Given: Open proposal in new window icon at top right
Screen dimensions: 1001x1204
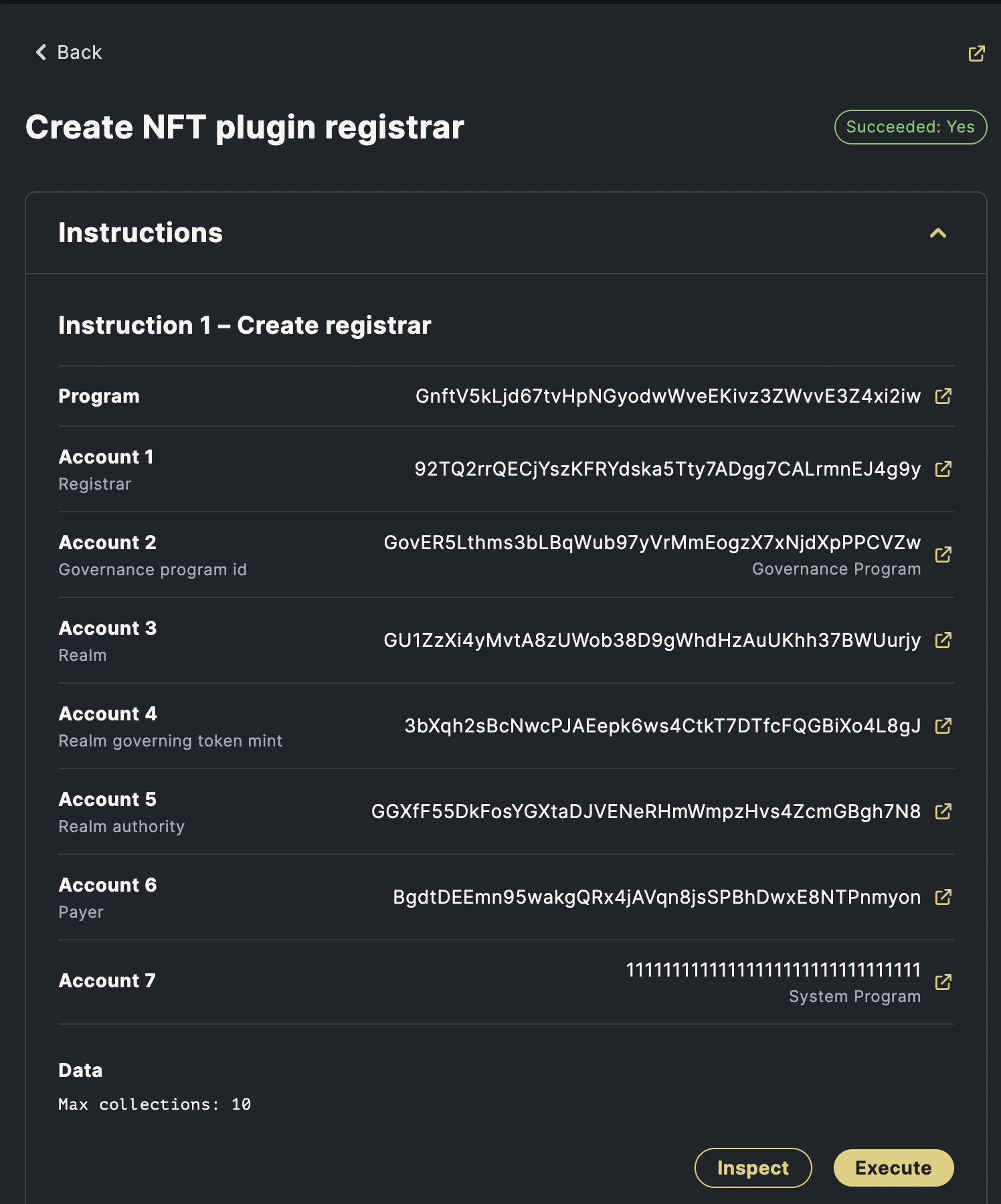Looking at the screenshot, I should [976, 54].
